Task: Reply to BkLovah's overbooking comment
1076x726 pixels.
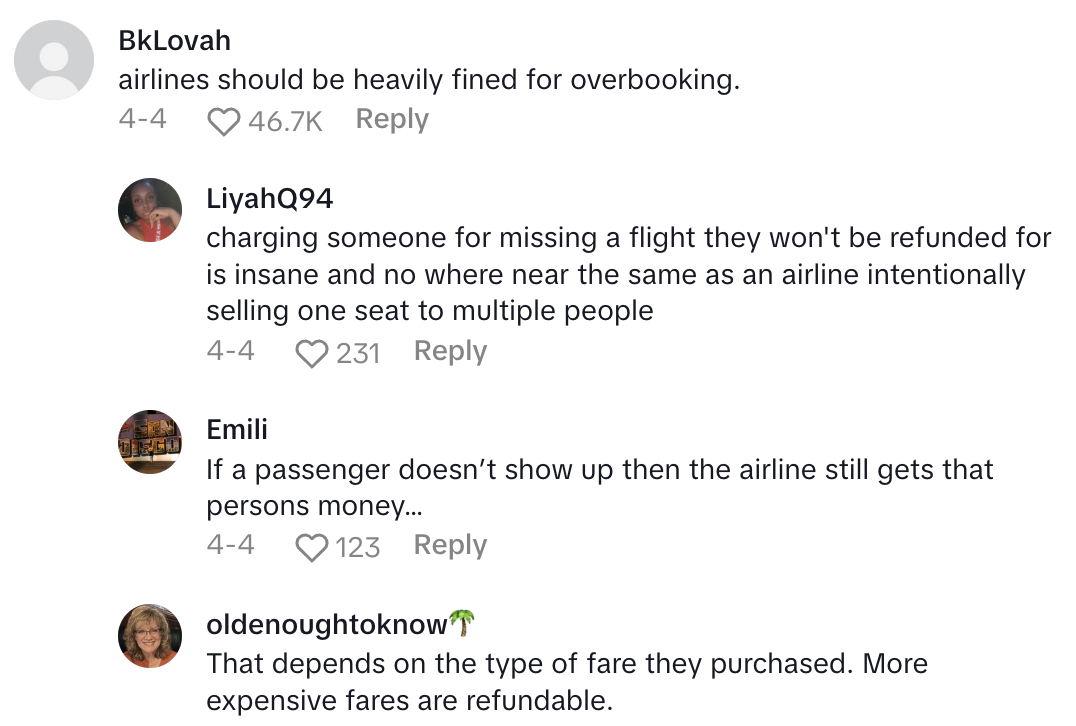Action: click(392, 120)
